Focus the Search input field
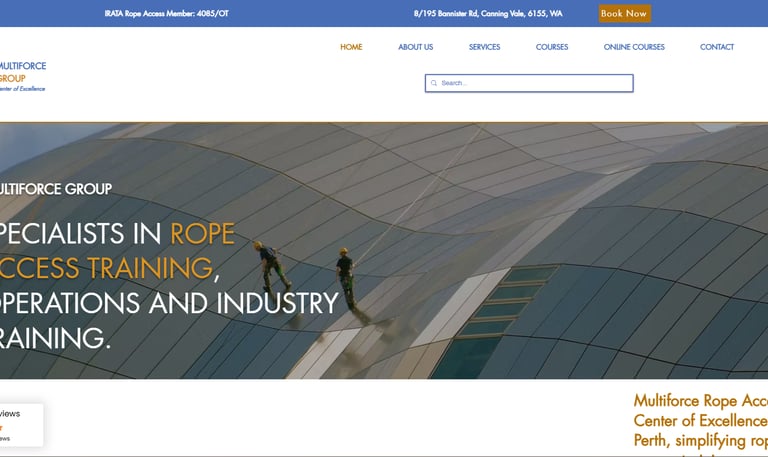The height and width of the screenshot is (457, 768). point(529,83)
